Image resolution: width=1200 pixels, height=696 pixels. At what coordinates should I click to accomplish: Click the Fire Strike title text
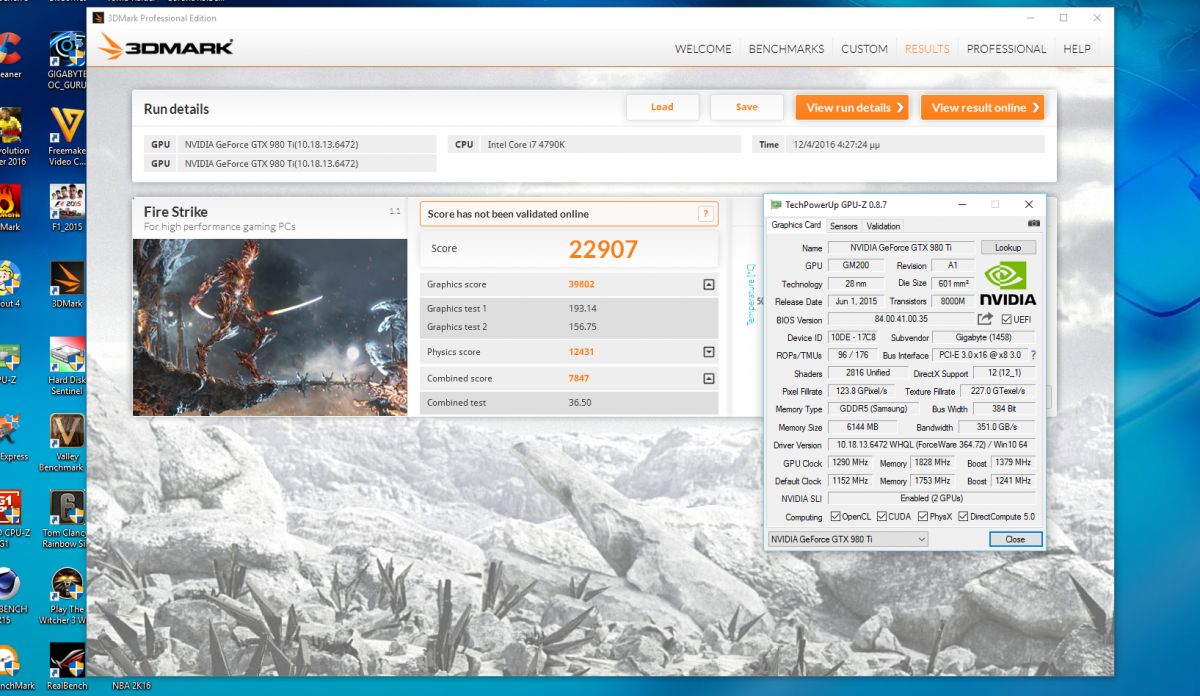[176, 212]
